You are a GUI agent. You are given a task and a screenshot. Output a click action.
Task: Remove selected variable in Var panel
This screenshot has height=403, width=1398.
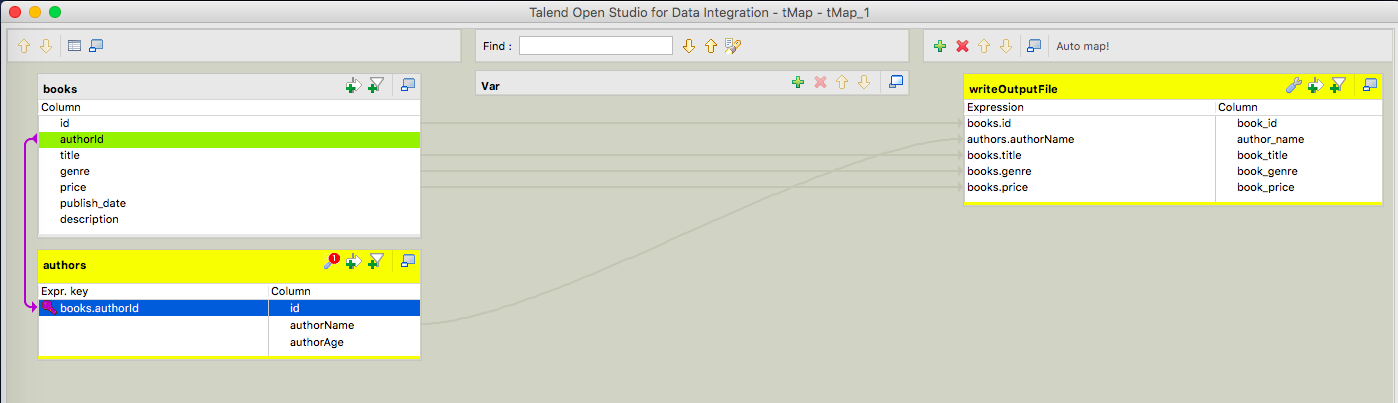point(820,82)
